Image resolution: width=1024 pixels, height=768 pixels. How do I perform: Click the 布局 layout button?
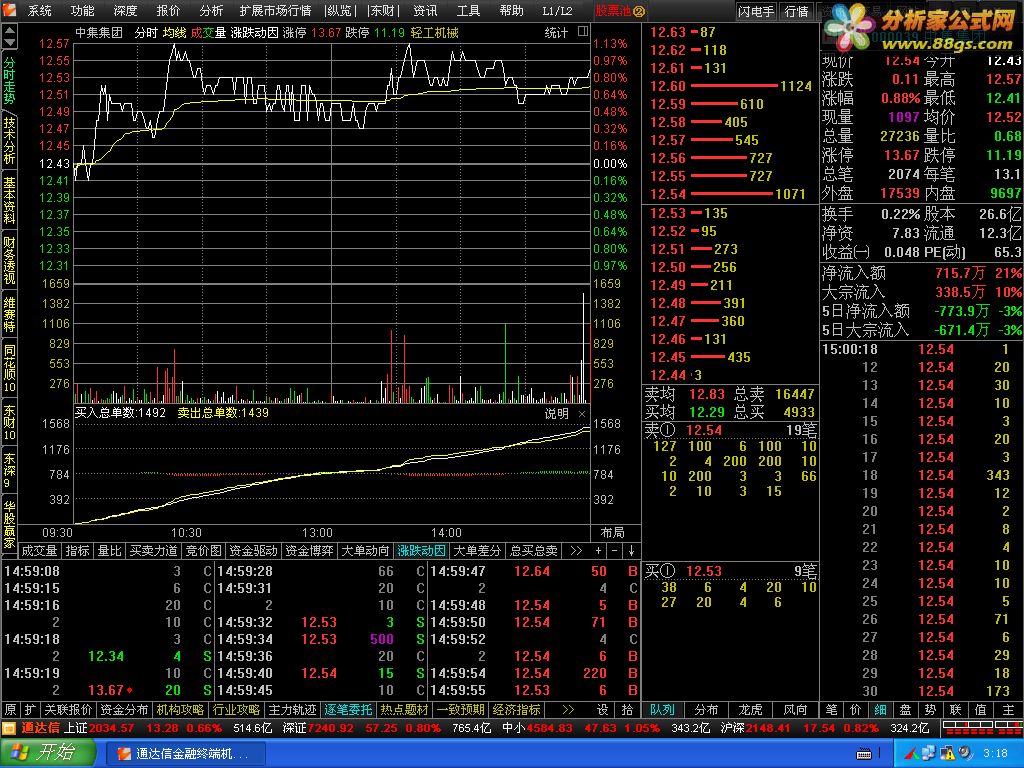coord(612,533)
